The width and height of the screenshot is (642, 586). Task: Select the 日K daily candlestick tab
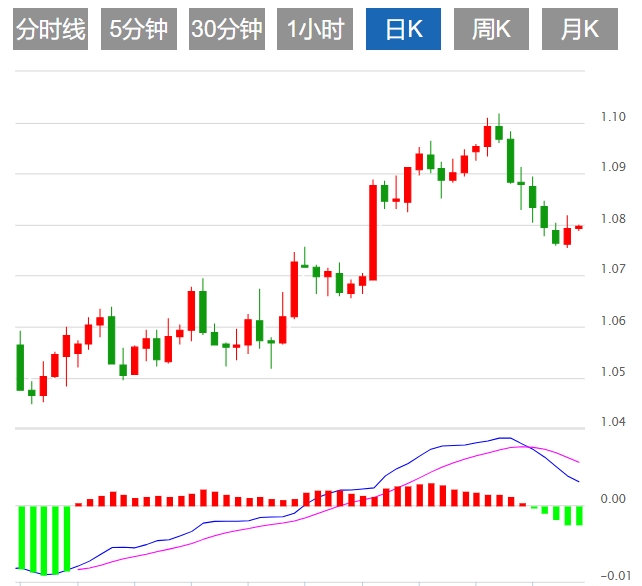coord(403,29)
